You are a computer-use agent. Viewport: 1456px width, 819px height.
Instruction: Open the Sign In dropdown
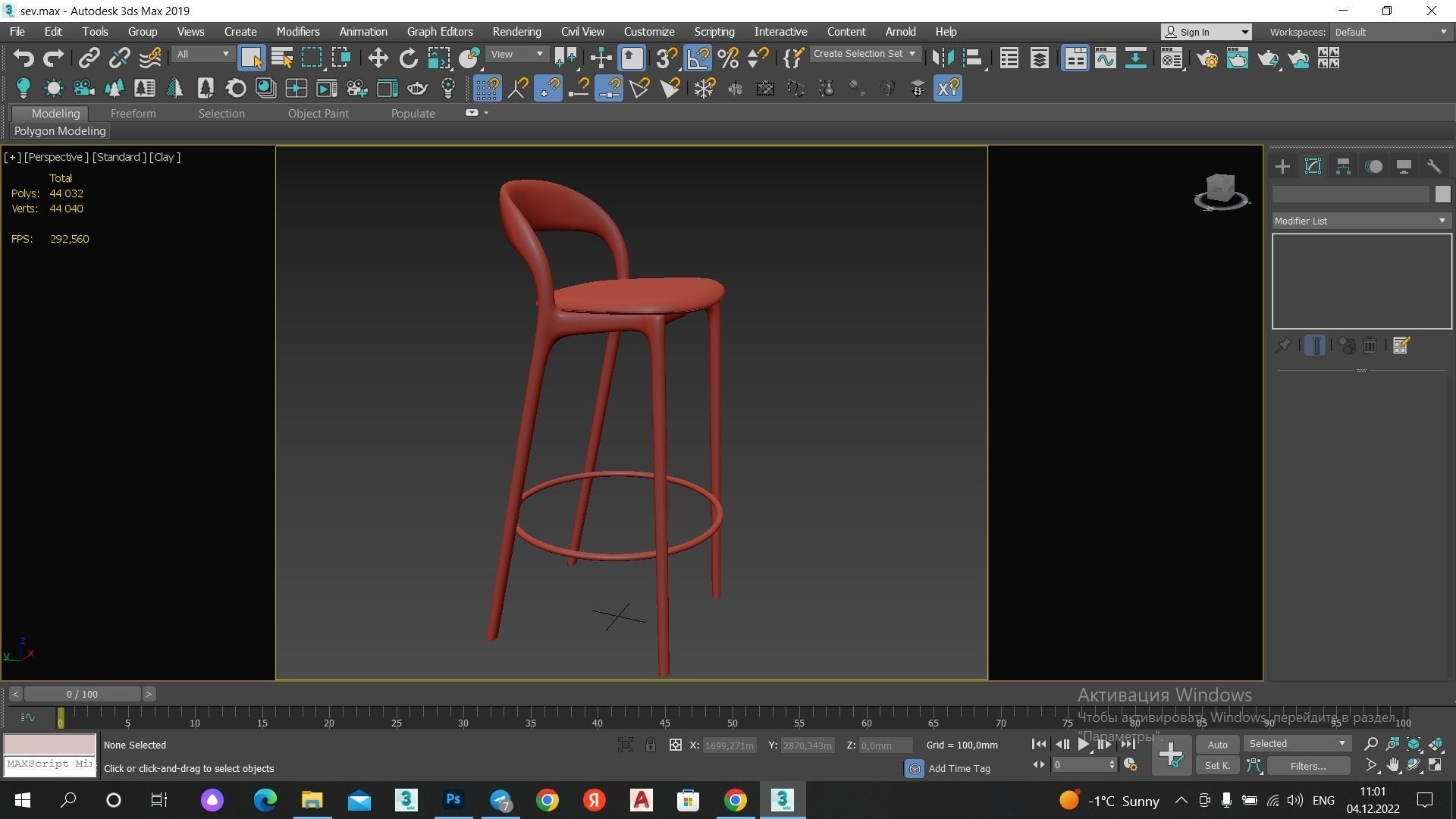tap(1207, 32)
